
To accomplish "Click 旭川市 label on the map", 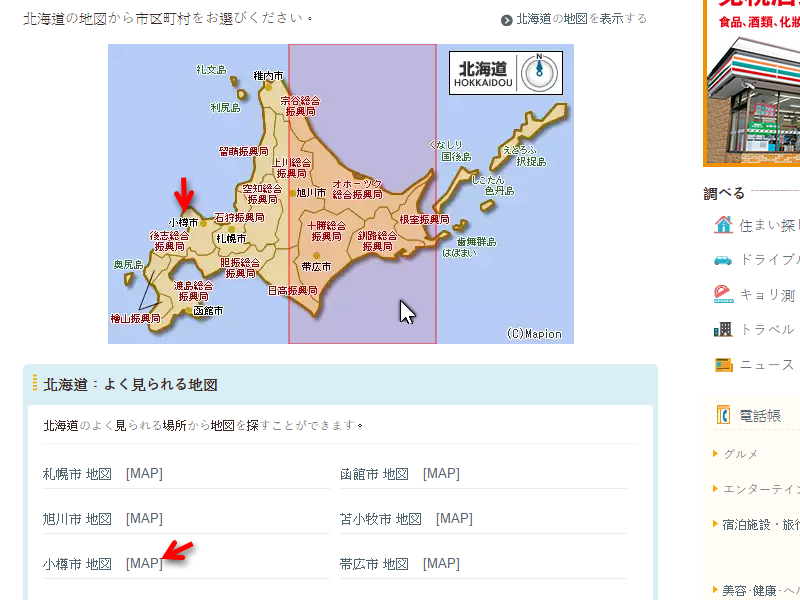I will coord(311,192).
